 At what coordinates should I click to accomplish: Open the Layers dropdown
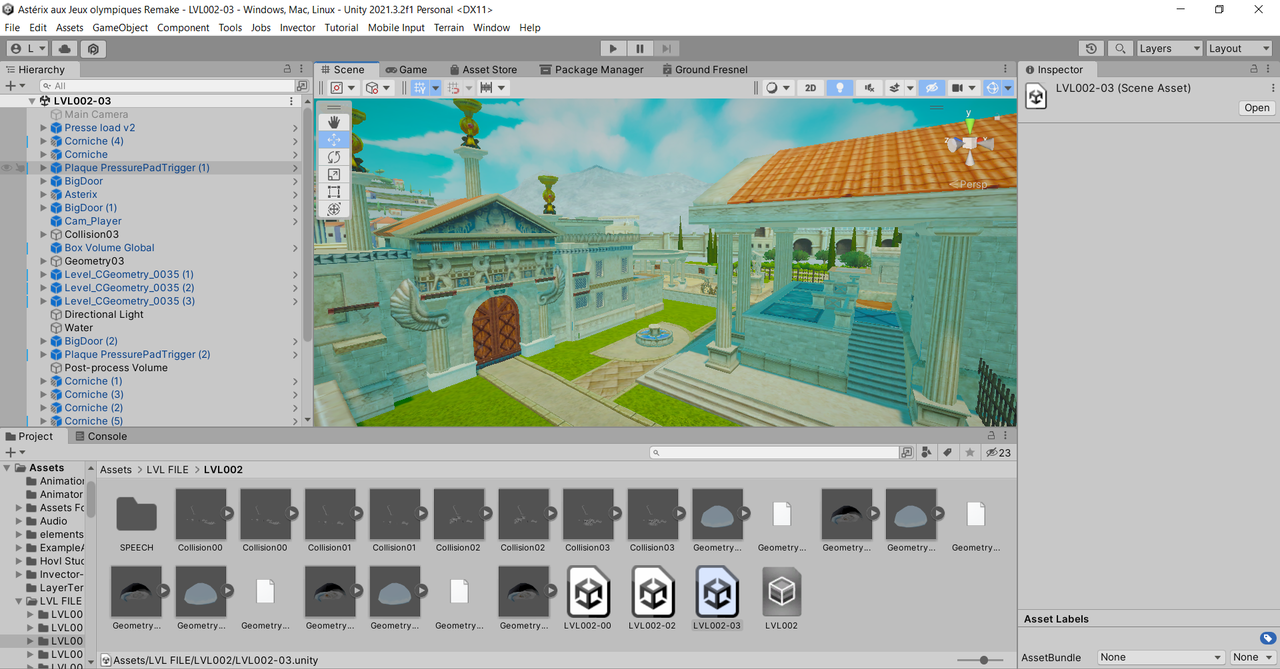pos(1169,48)
